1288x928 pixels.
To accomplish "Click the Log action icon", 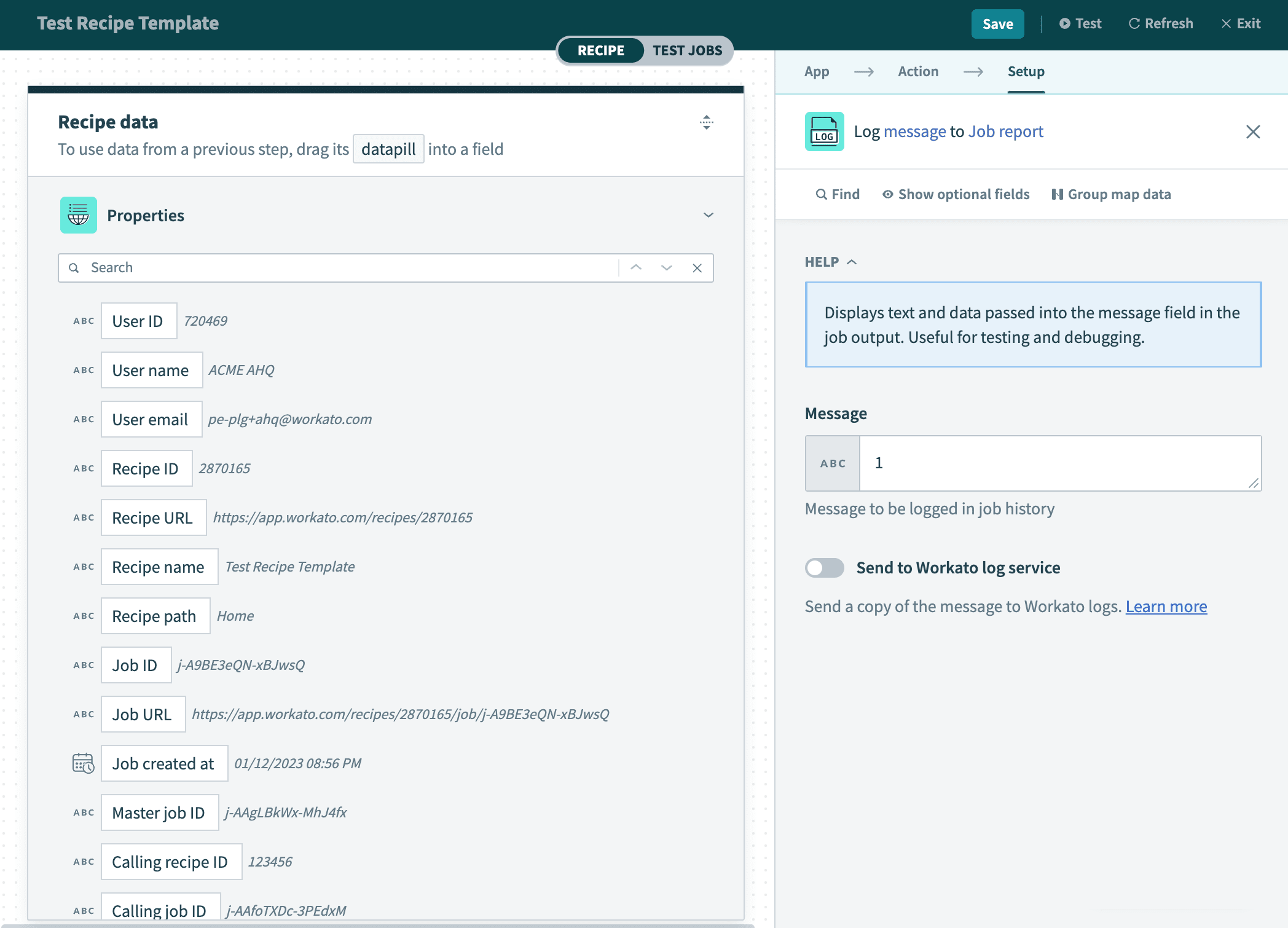I will point(824,132).
